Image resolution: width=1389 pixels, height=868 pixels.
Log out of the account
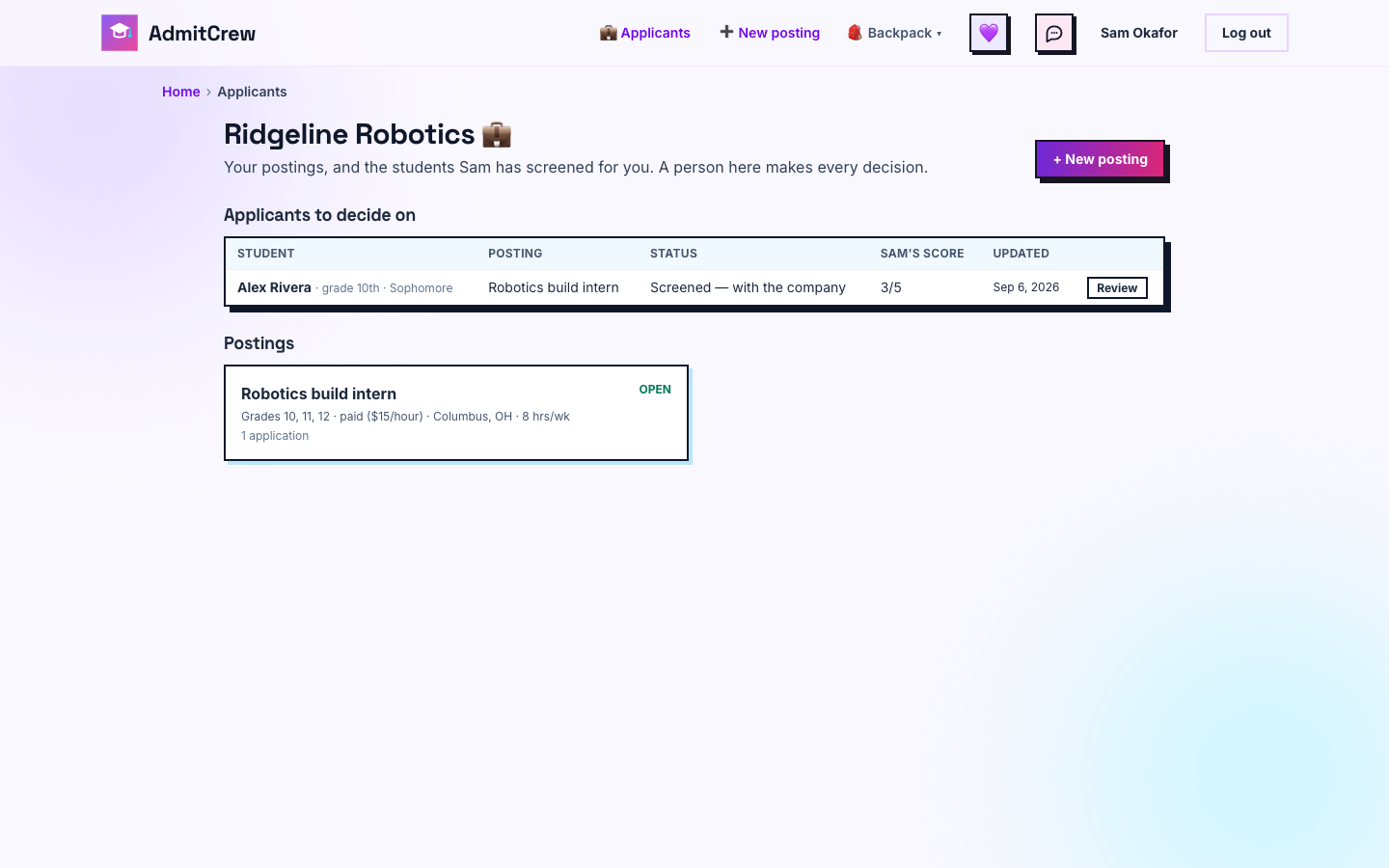(1246, 33)
